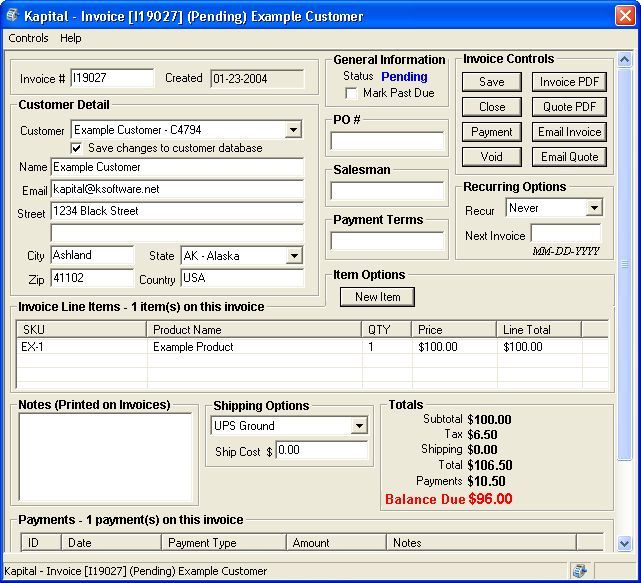Screen dimensions: 641x583
Task: Click the Email Quote button
Action: click(x=569, y=157)
